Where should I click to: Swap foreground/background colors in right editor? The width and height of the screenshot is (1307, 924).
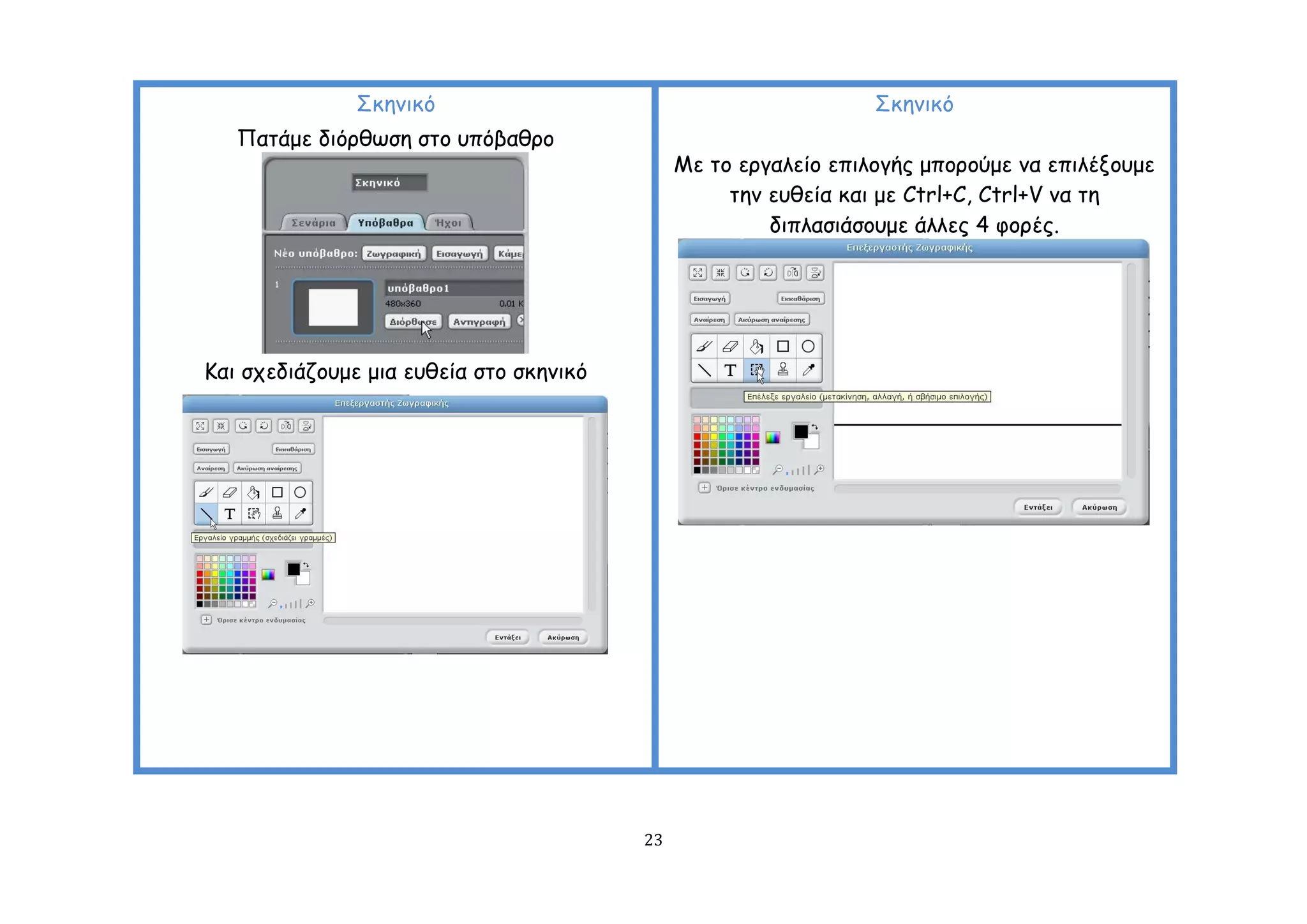click(x=815, y=426)
